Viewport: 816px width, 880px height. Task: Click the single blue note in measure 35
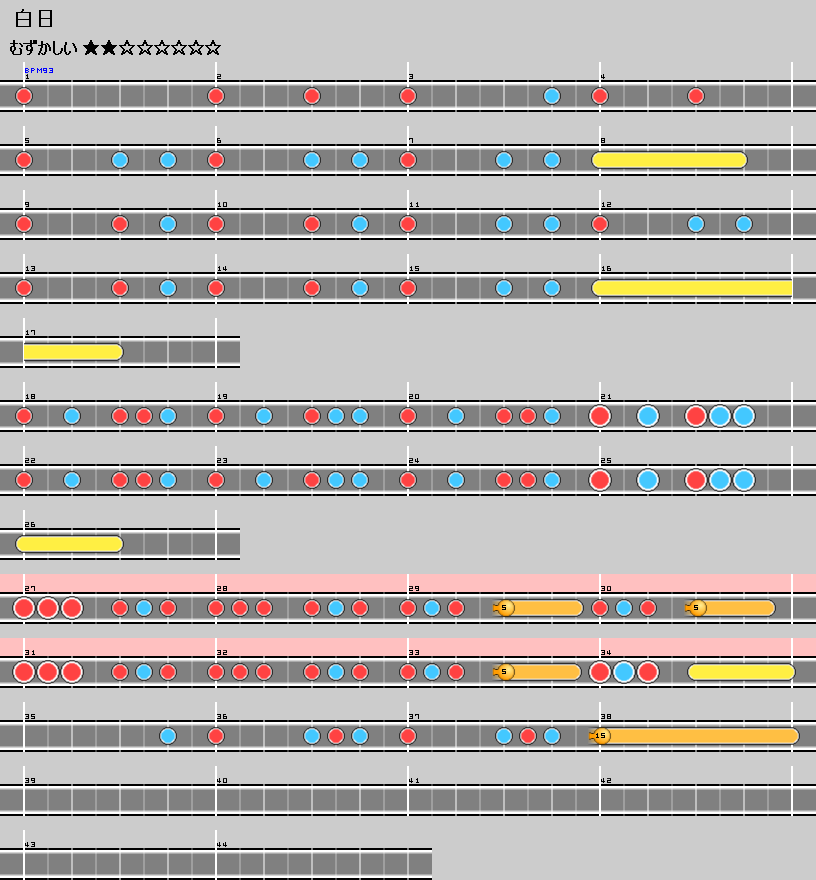click(168, 736)
